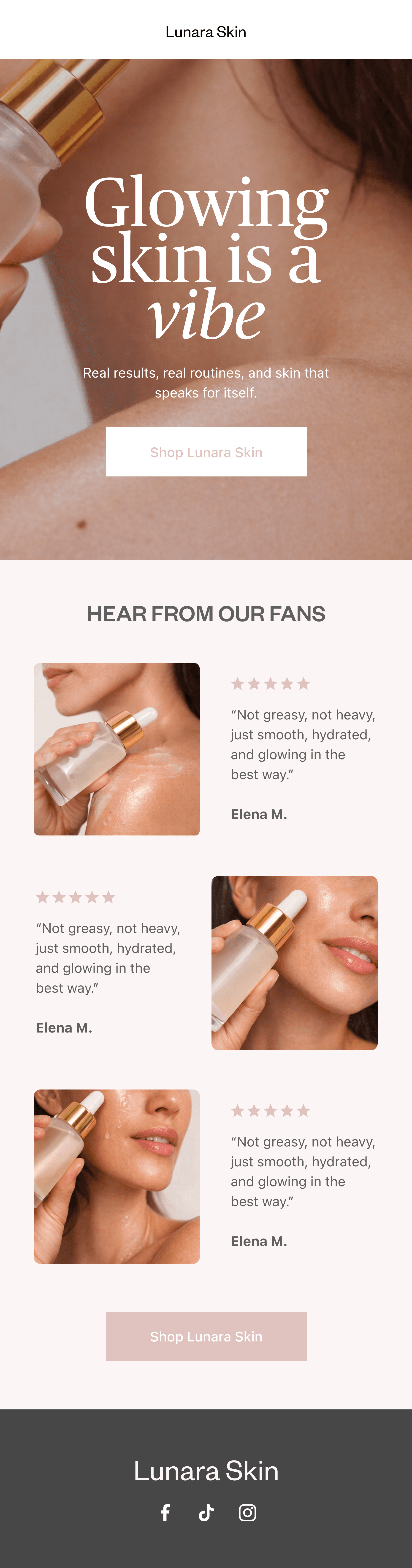Click the Hear From Our Fans heading
Viewport: 412px width, 1568px height.
[206, 614]
